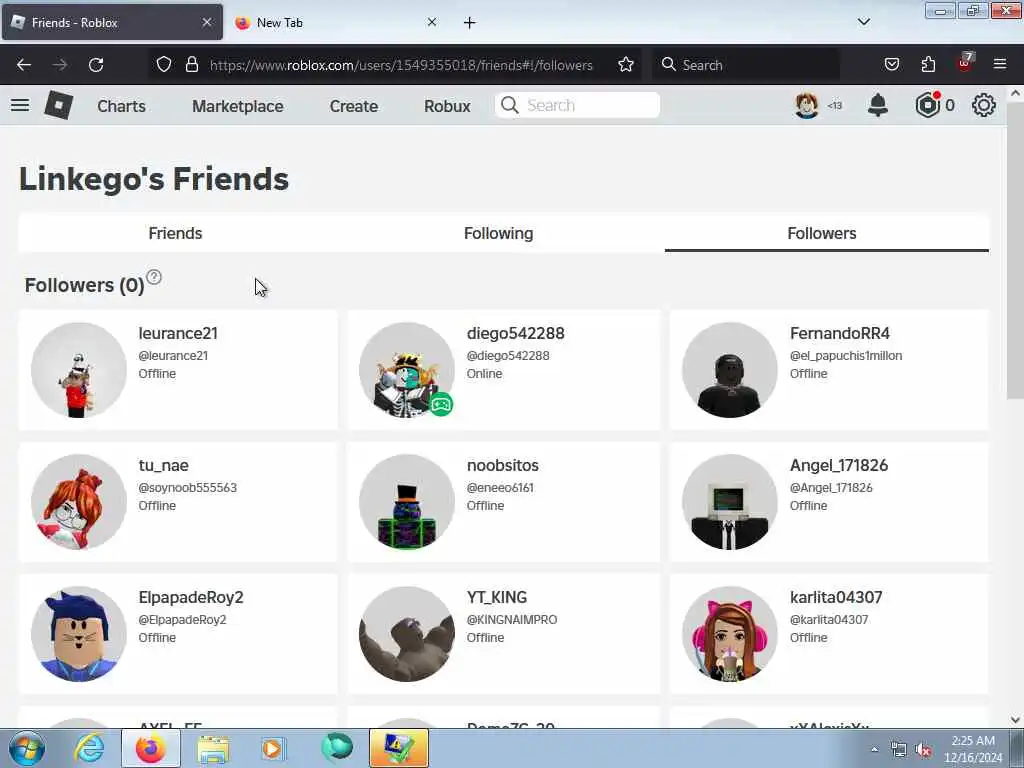
Task: Click the Roblox logo home icon
Action: click(x=59, y=105)
